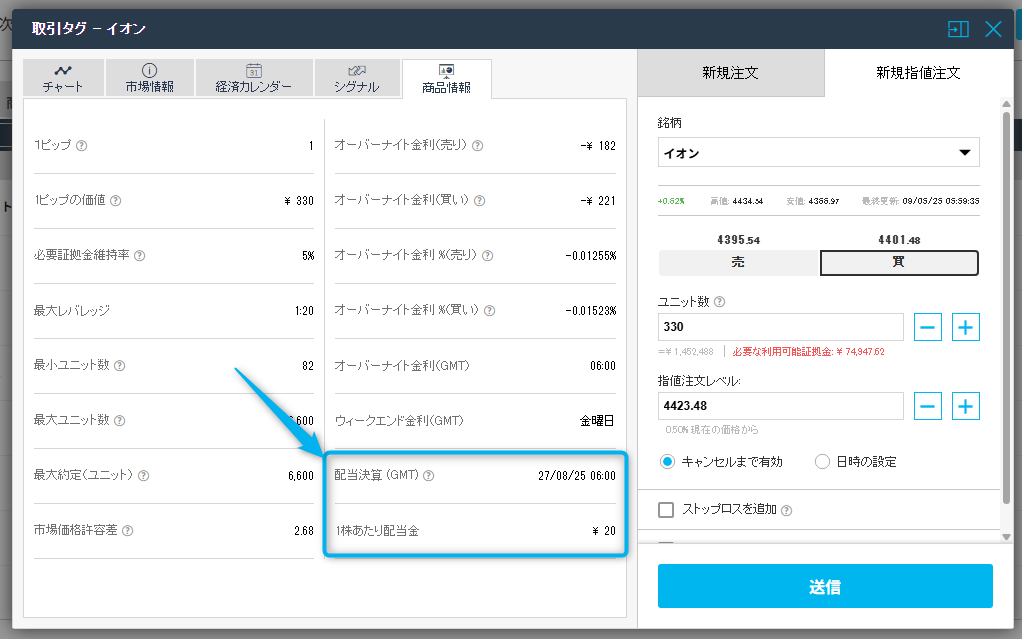The height and width of the screenshot is (639, 1022).
Task: Enable ストップロスを追加 checkbox
Action: (666, 510)
